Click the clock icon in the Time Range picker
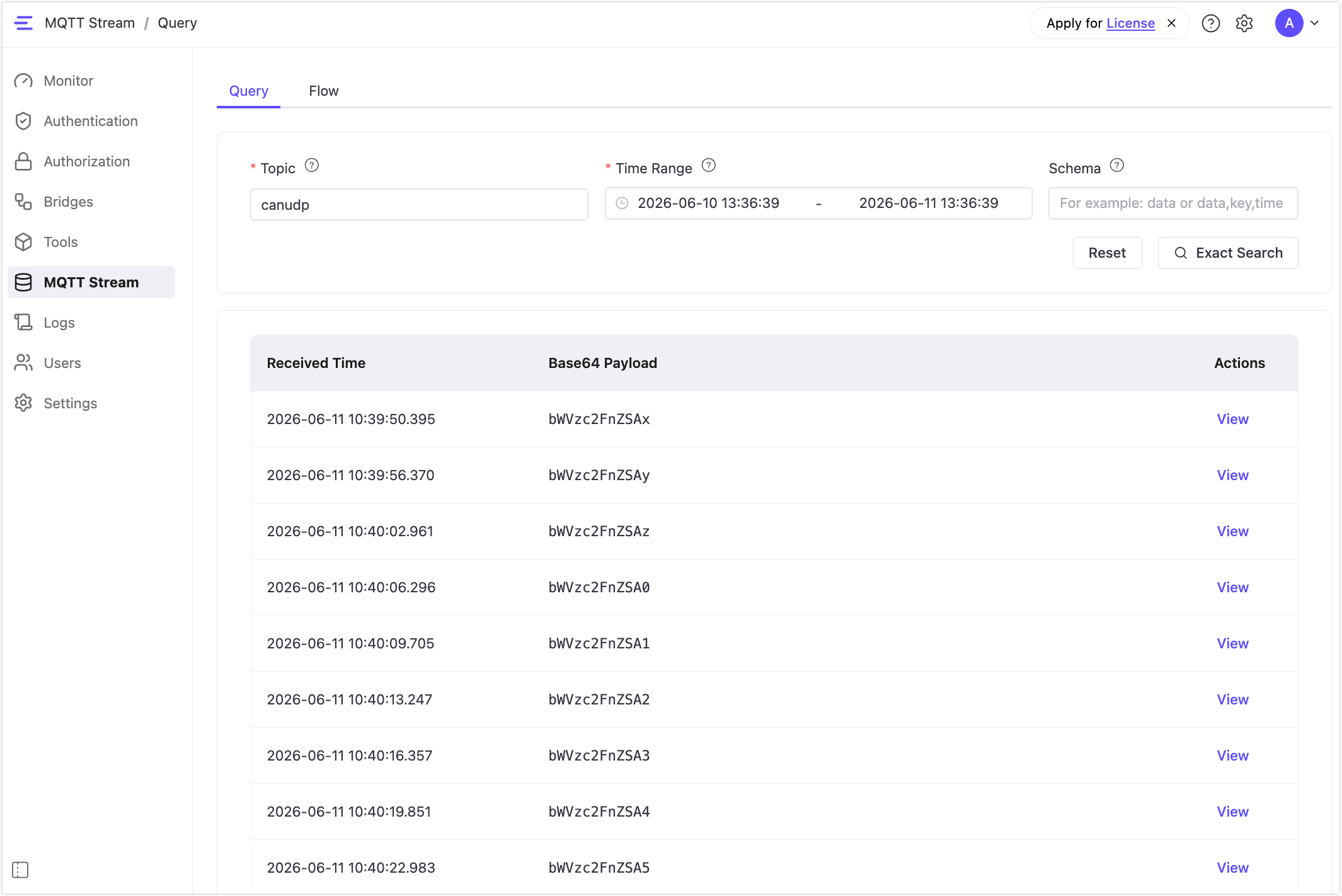This screenshot has width=1342, height=896. pos(622,203)
